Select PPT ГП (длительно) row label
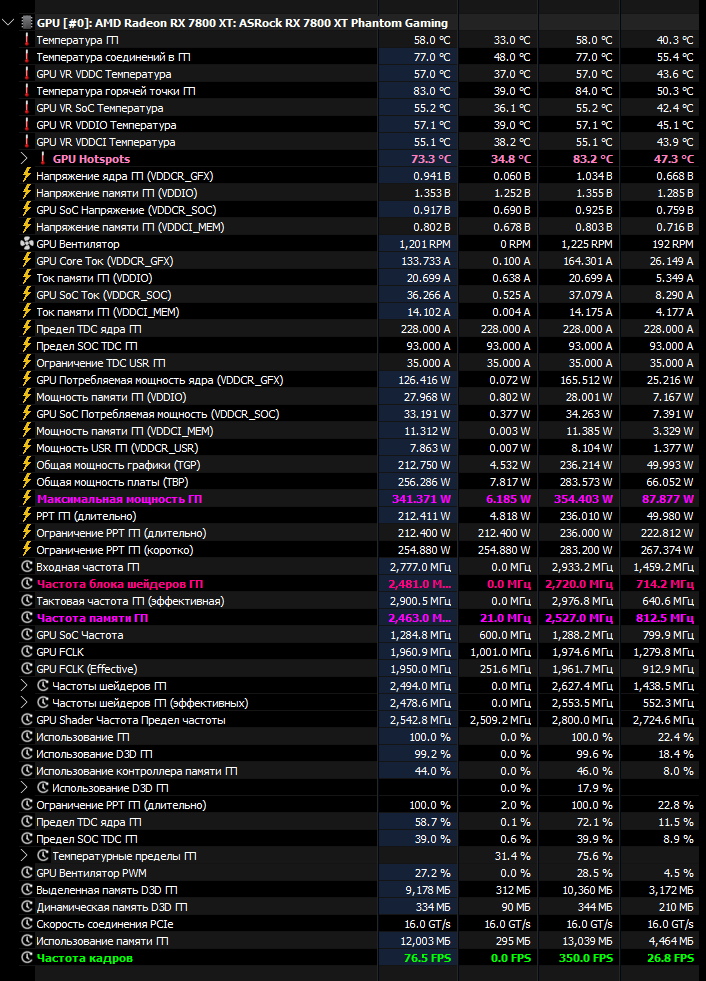This screenshot has width=706, height=981. pos(86,516)
